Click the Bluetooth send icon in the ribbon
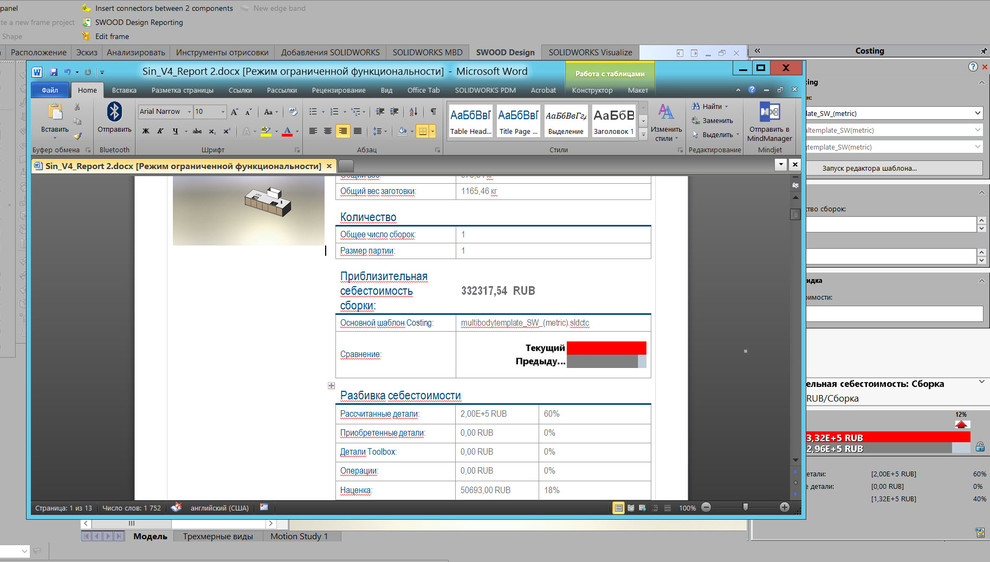The height and width of the screenshot is (562, 990). 114,111
